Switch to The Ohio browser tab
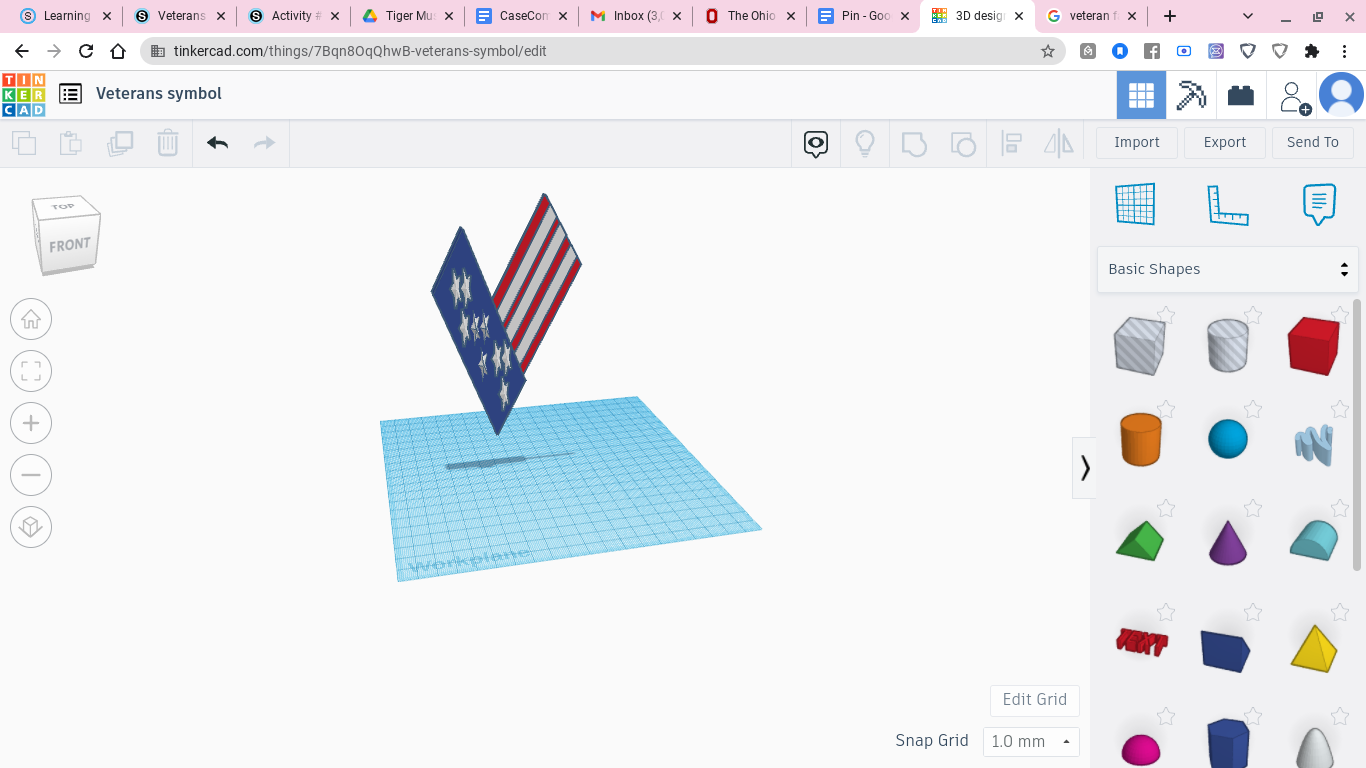Screen dimensions: 1366x768 pyautogui.click(x=750, y=16)
